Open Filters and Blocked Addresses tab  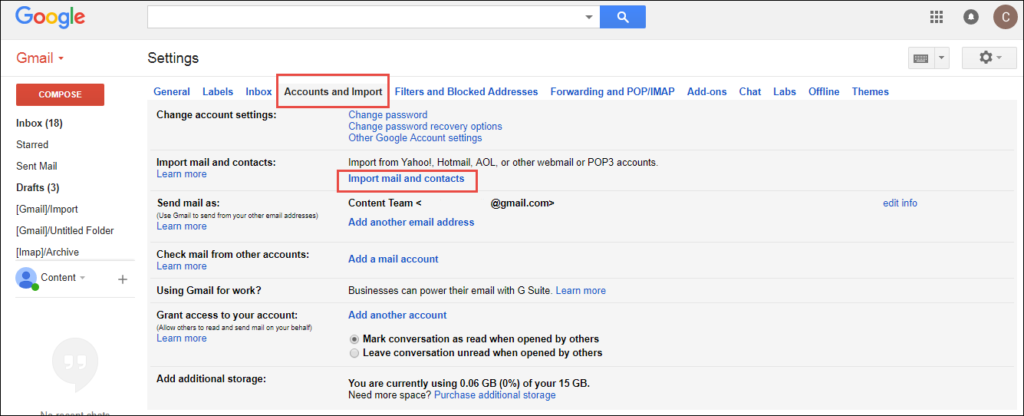[466, 92]
